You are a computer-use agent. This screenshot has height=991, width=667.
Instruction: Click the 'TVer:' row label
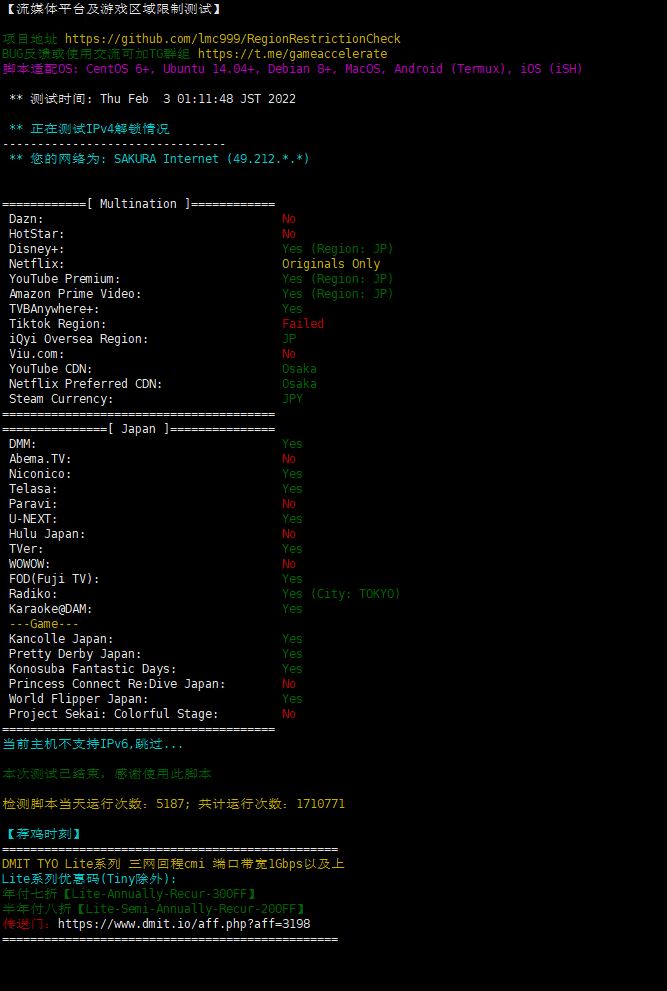point(26,549)
